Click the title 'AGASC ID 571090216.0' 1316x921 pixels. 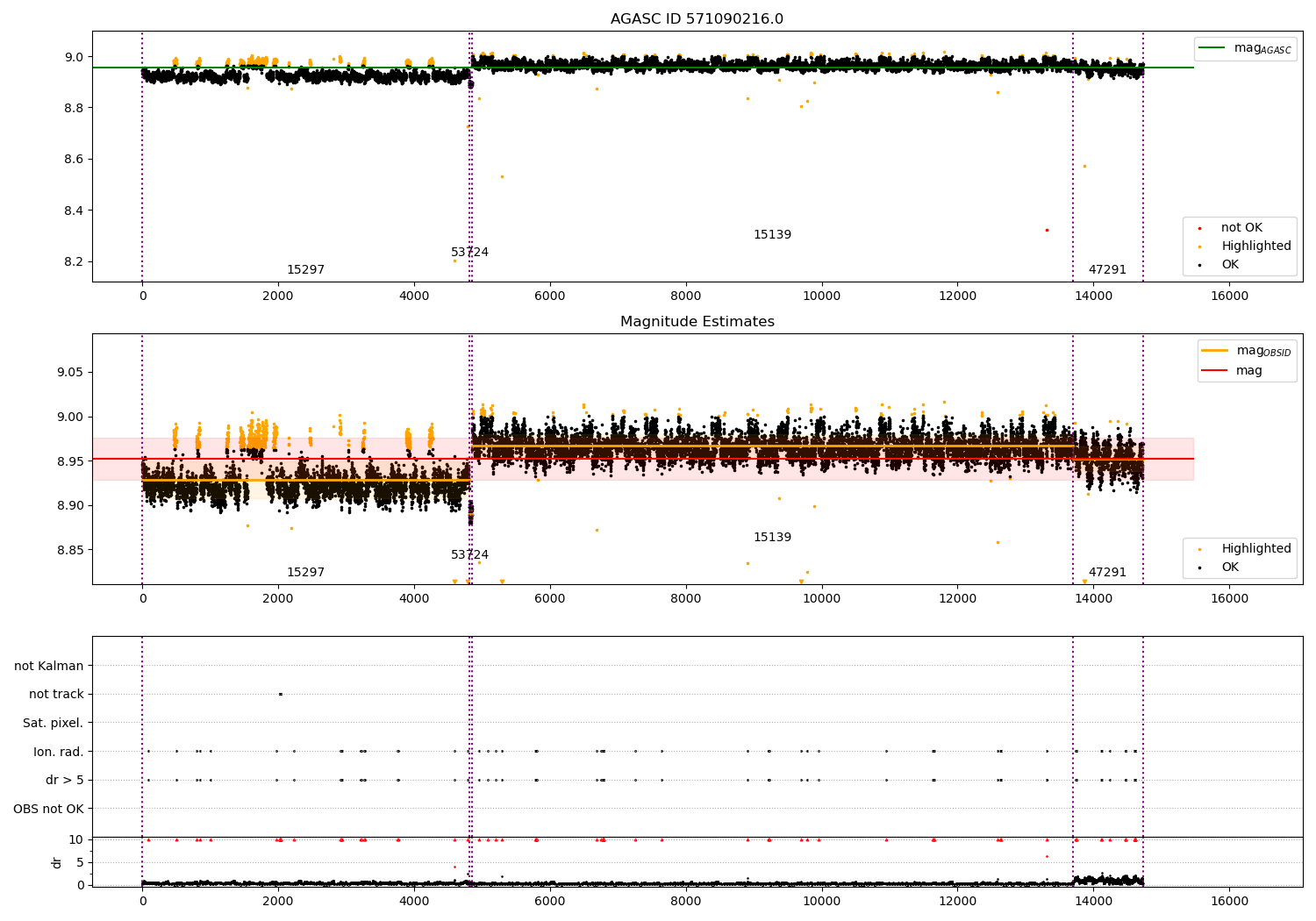[x=697, y=19]
